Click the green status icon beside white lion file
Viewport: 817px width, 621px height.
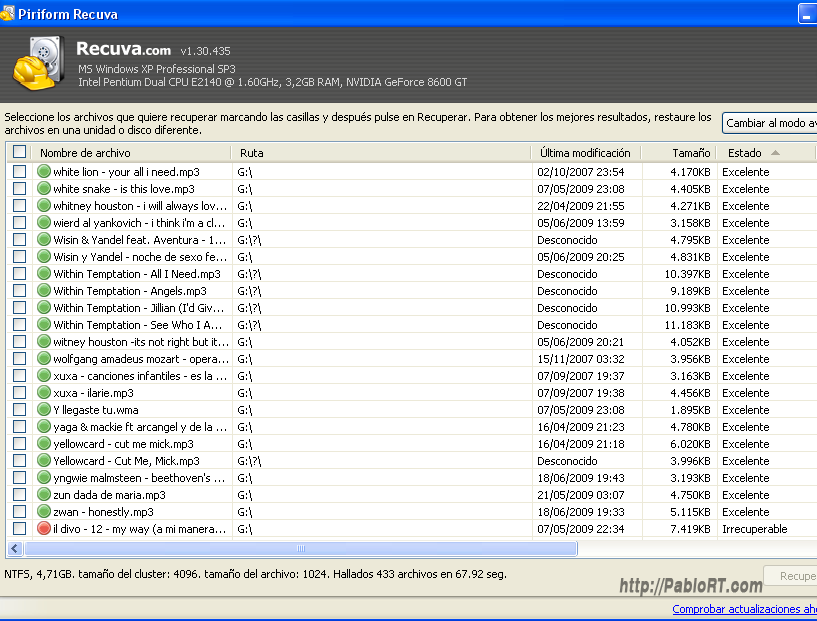point(44,172)
